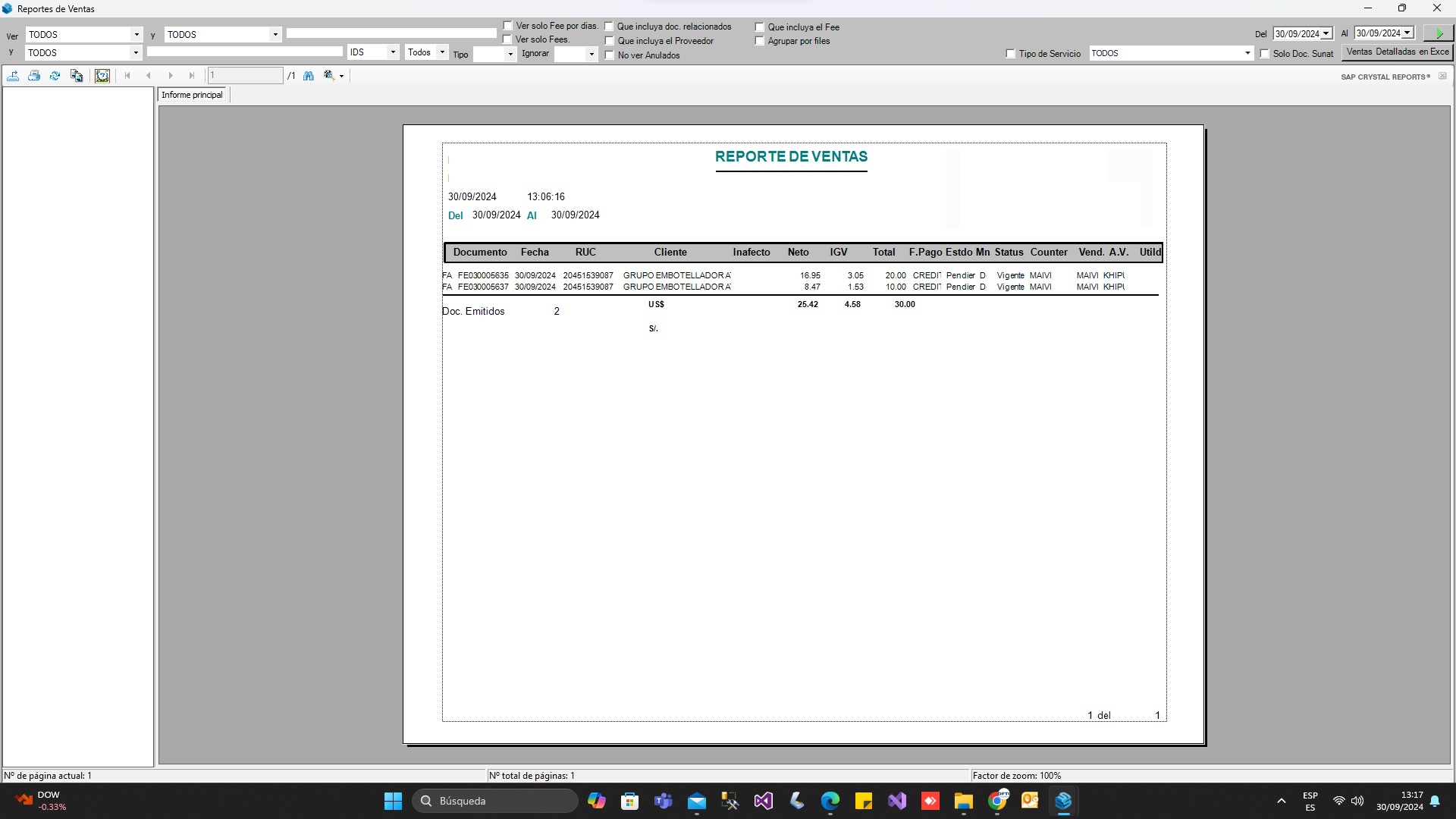Click the Copy report icon
The image size is (1456, 819).
click(x=76, y=75)
